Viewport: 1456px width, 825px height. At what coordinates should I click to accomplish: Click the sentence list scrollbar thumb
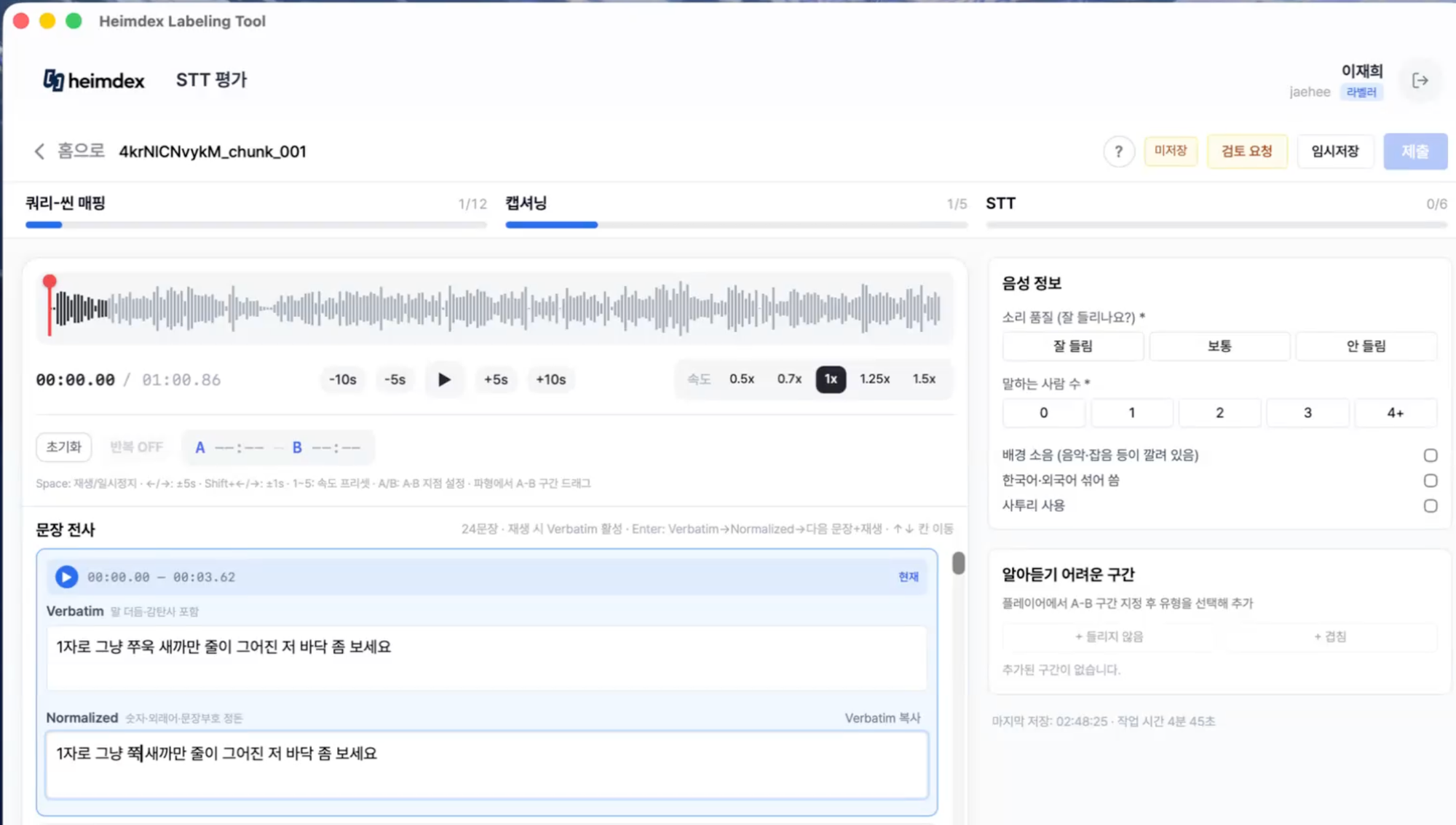pyautogui.click(x=959, y=563)
